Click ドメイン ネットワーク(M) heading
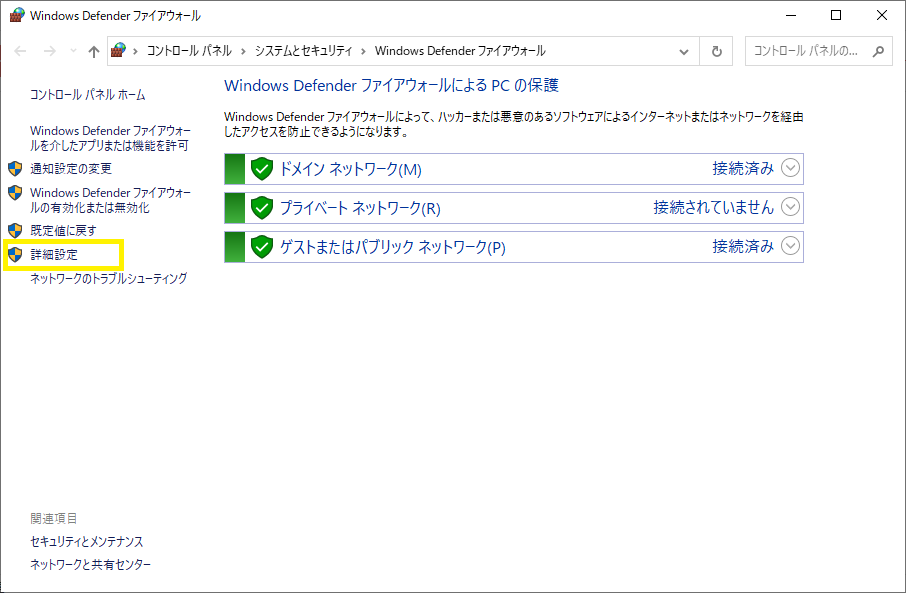The height and width of the screenshot is (593, 906). pos(351,169)
